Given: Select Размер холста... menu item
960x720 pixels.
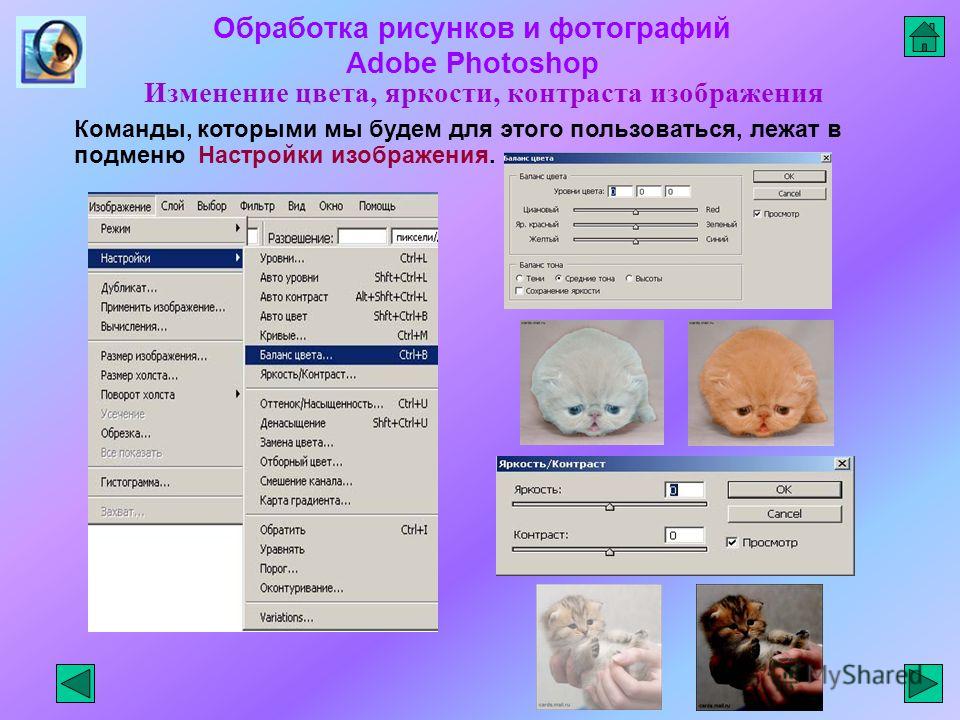Looking at the screenshot, I should pos(165,375).
